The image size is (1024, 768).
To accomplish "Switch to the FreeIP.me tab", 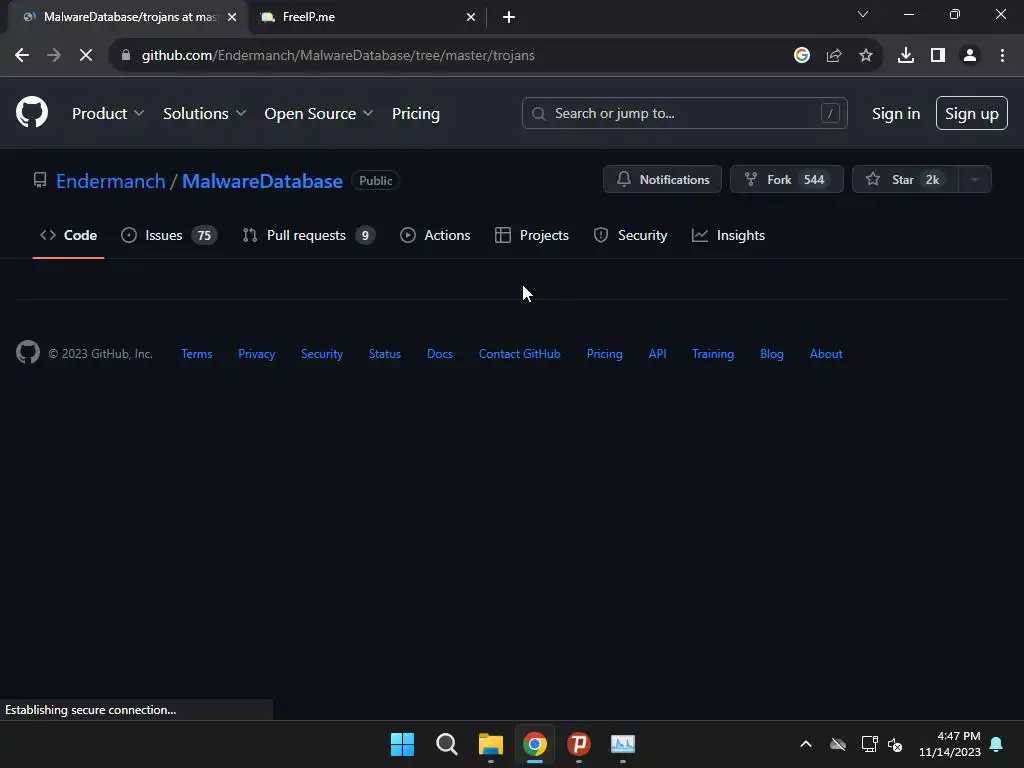I will click(366, 17).
